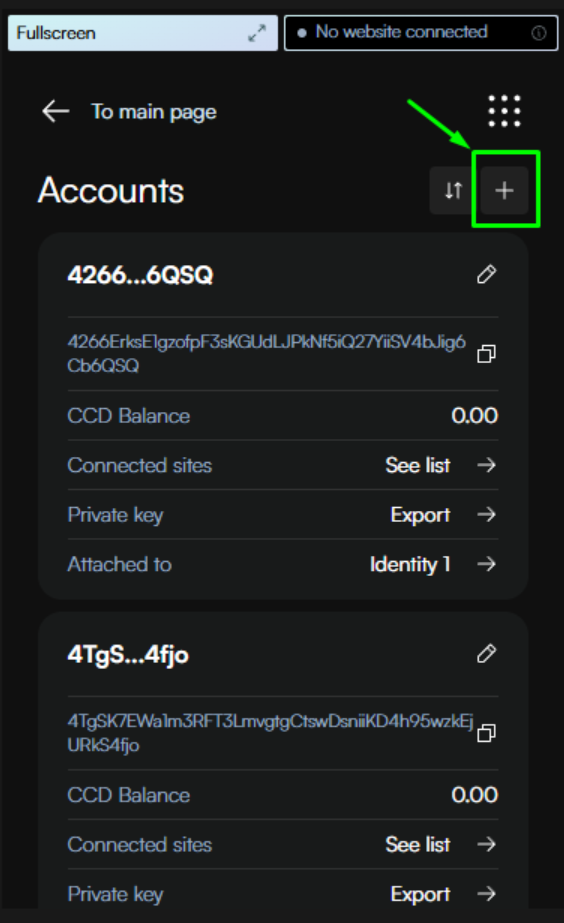
Task: Open Identity 1 attached to first account
Action: coord(433,564)
